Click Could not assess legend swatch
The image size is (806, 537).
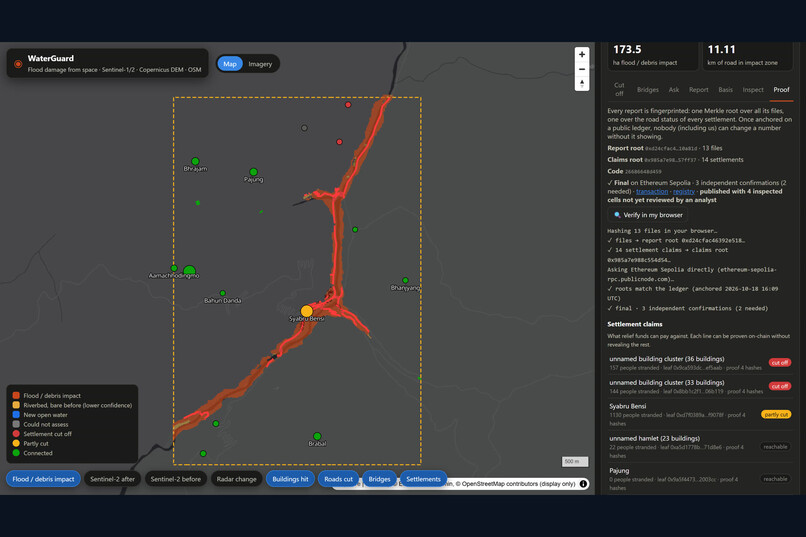[16, 424]
